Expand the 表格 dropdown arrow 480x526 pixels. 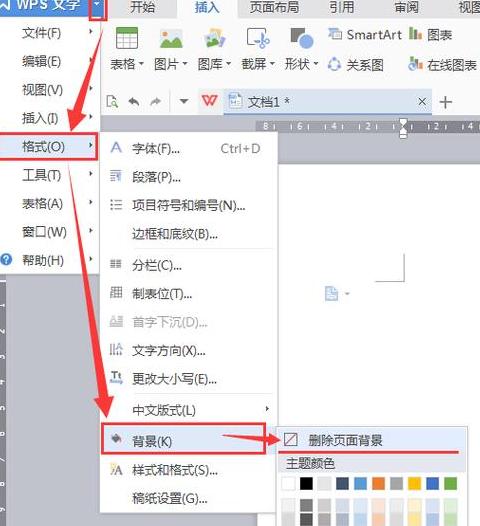(x=142, y=63)
